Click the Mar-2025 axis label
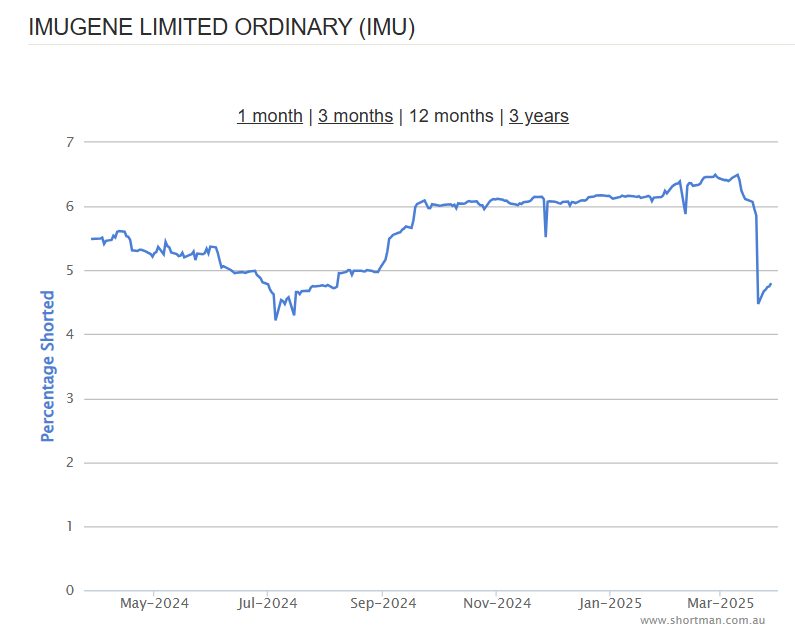The height and width of the screenshot is (630, 795). [x=720, y=603]
